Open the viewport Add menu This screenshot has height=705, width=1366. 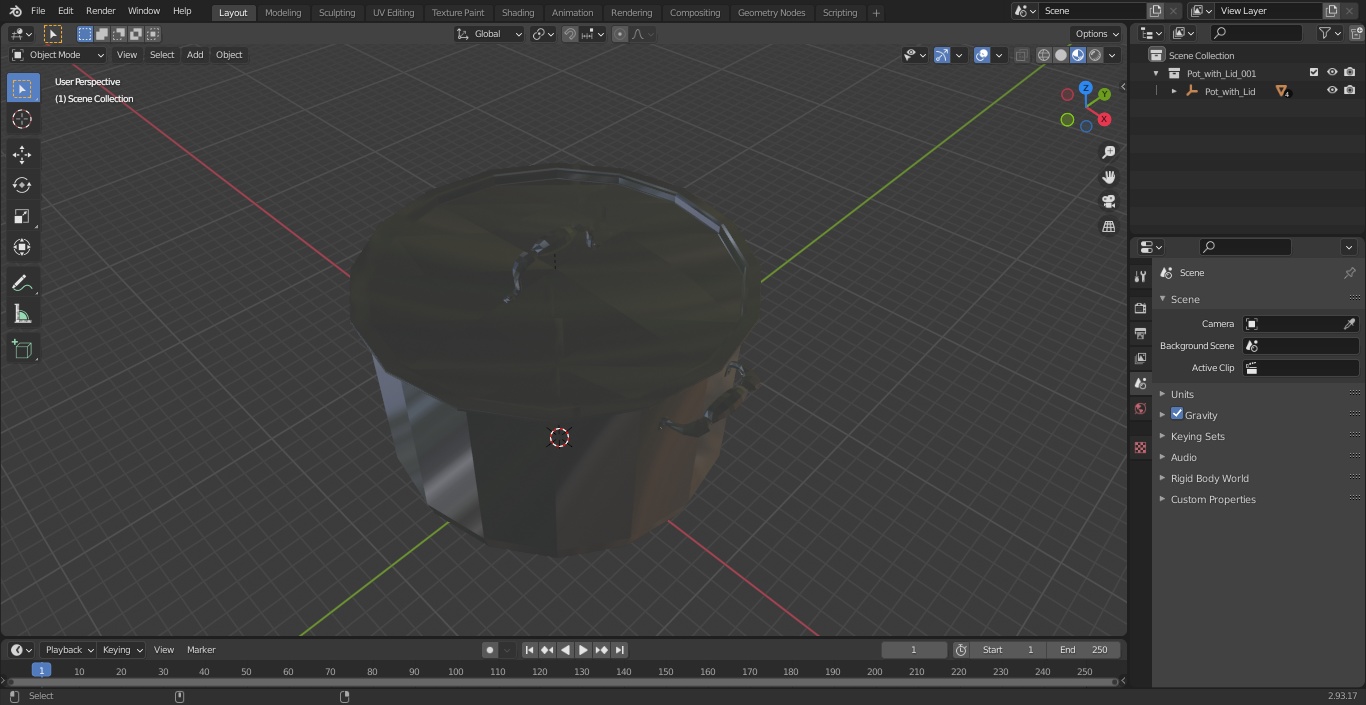[195, 55]
